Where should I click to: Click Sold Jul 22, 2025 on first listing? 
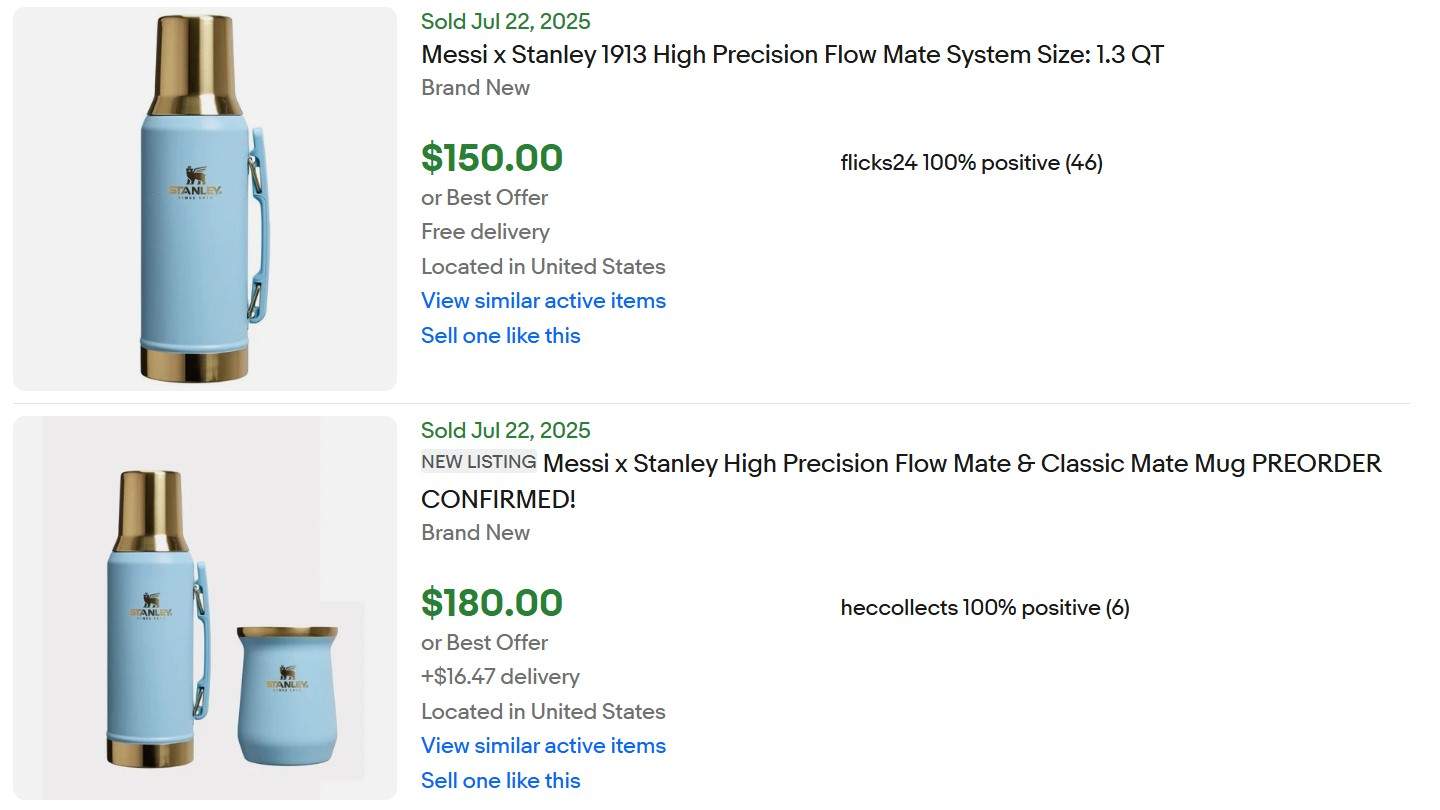click(506, 21)
